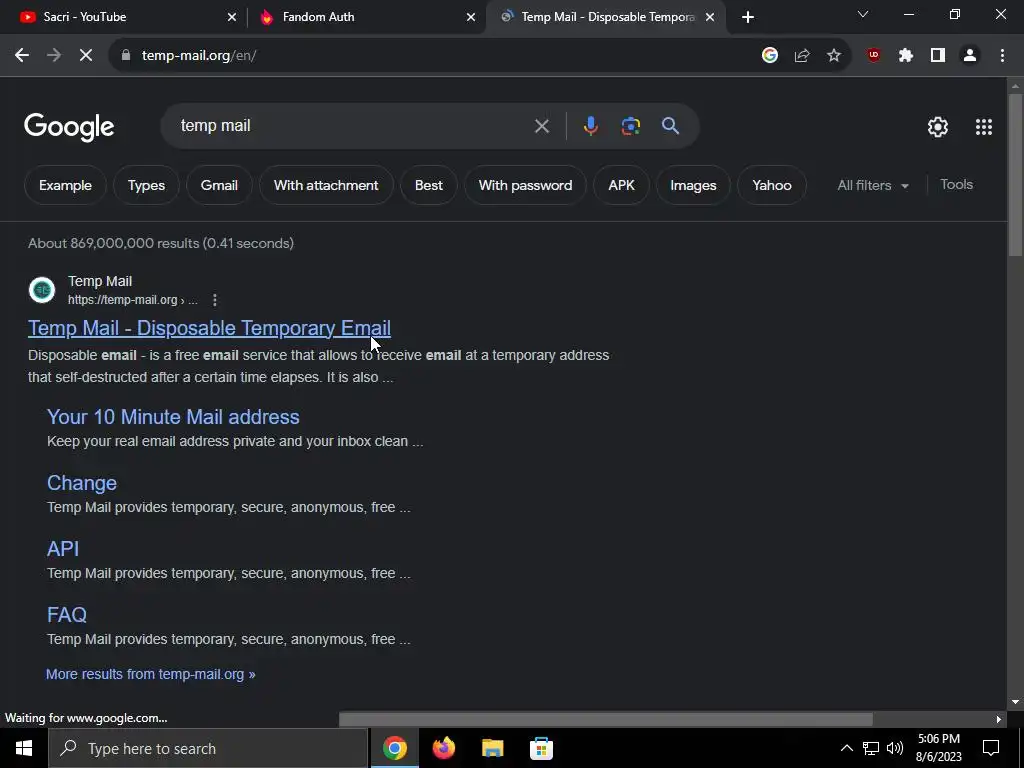Screen dimensions: 1024x768
Task: Submit search with magnifying glass
Action: click(x=671, y=126)
